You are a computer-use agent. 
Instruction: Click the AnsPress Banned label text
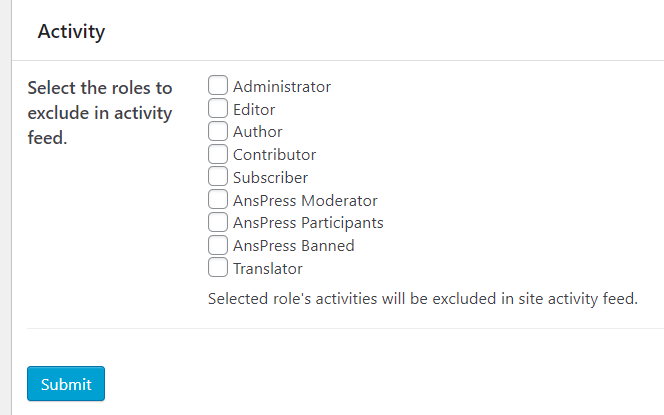pos(293,246)
